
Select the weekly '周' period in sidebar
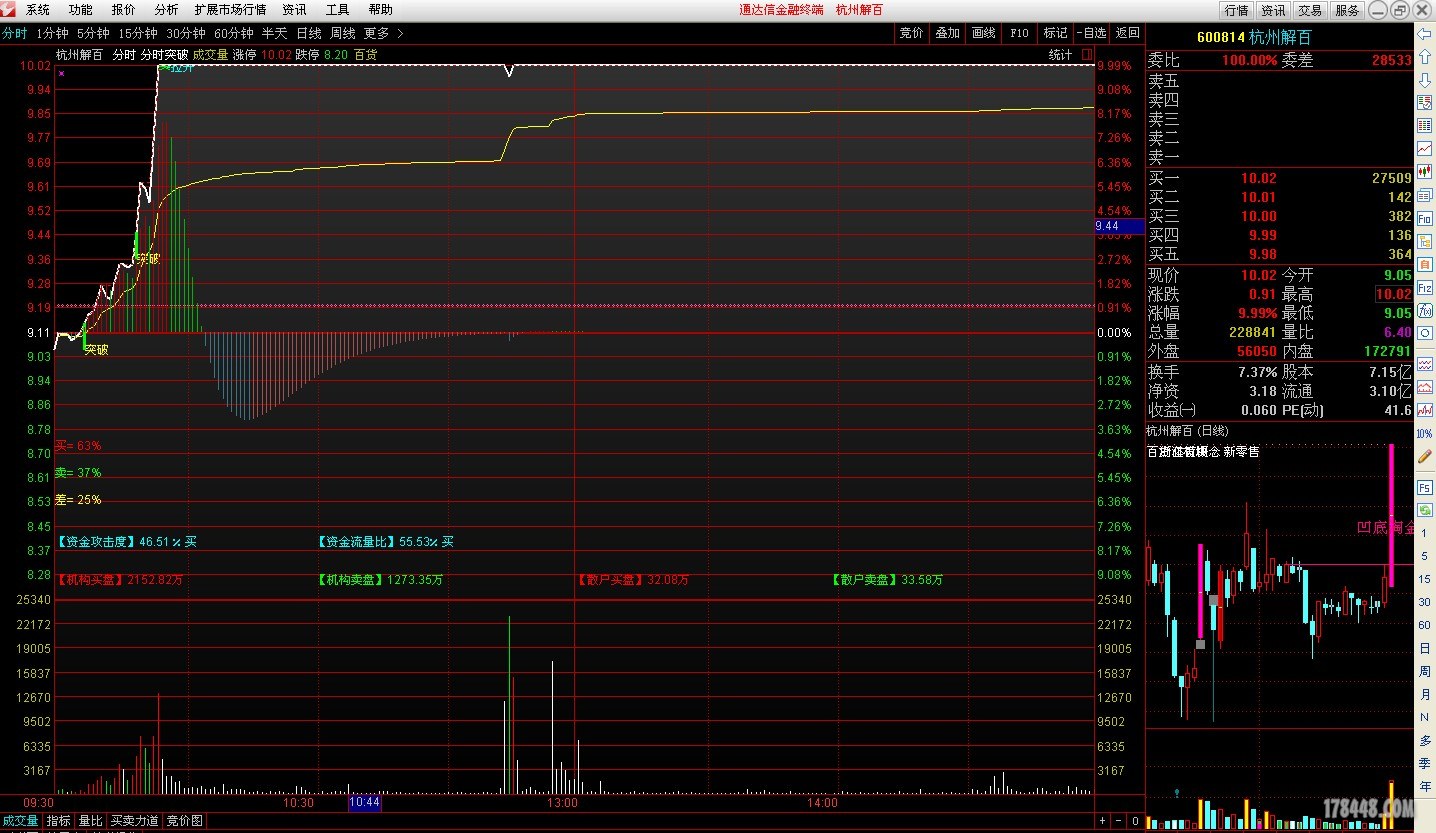click(x=1424, y=671)
